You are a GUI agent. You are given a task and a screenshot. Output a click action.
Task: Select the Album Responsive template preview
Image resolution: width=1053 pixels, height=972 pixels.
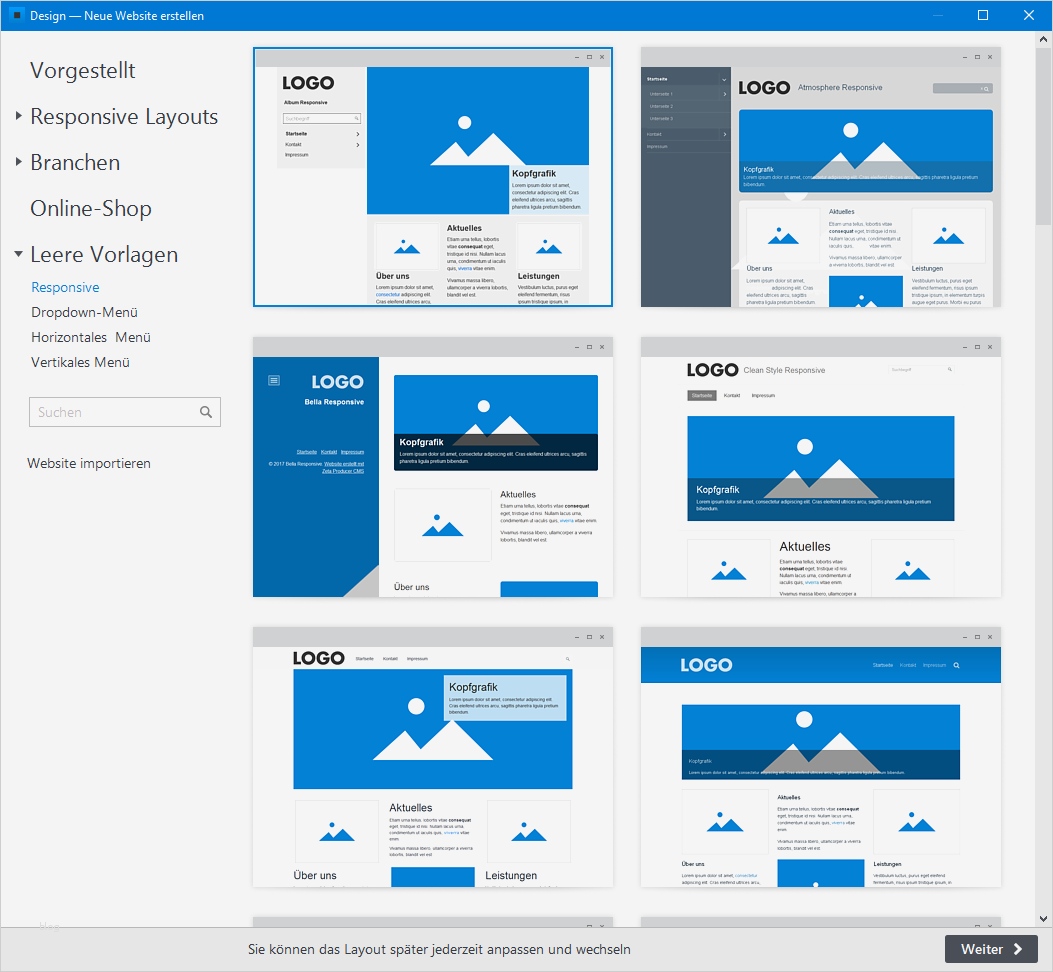point(432,176)
